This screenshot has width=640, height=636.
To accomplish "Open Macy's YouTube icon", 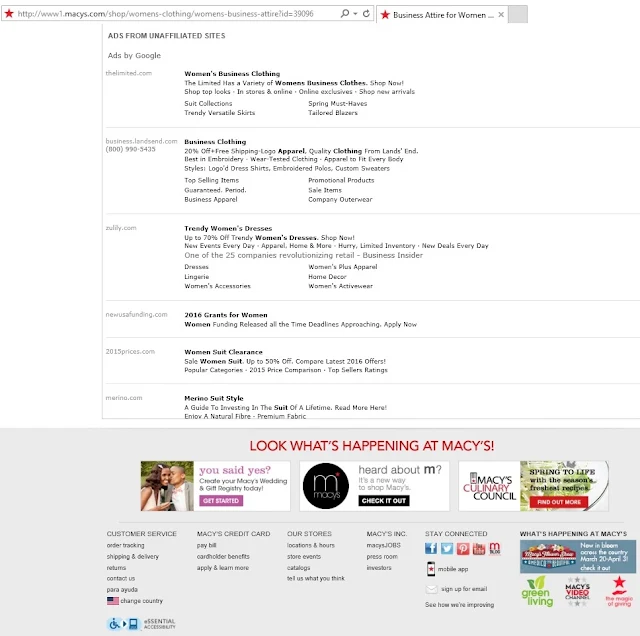I will [x=479, y=548].
